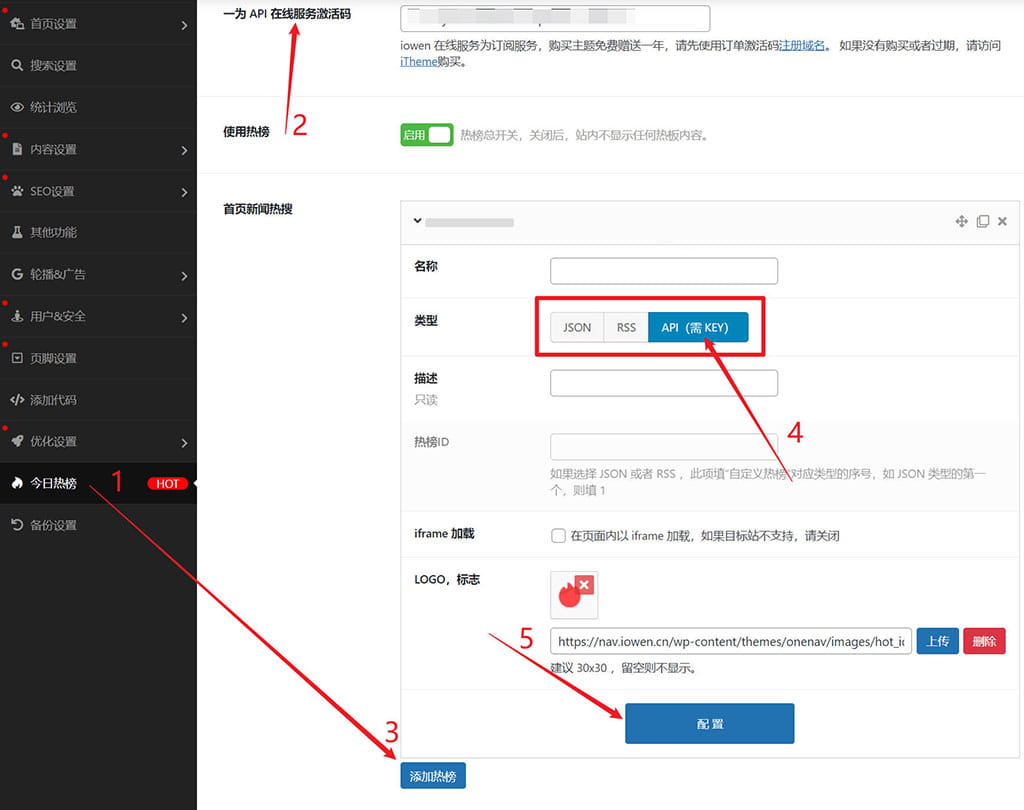
Task: Click the 上传 button for the logo
Action: [x=936, y=641]
